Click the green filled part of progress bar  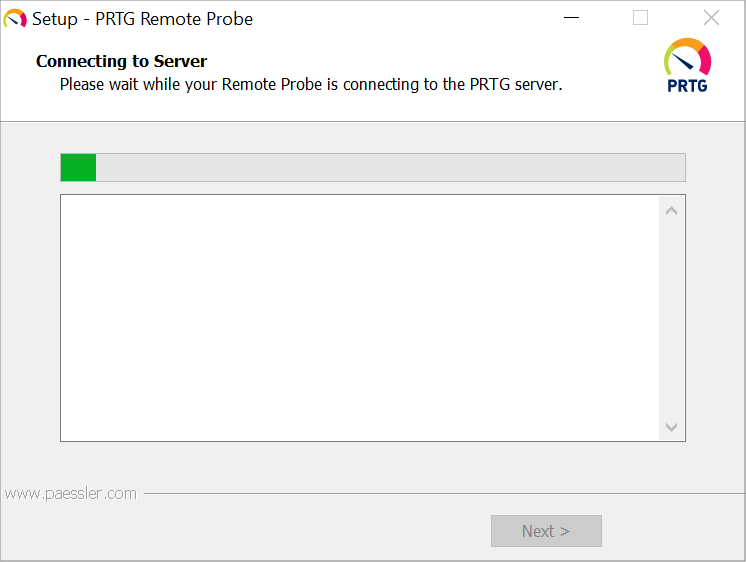point(78,167)
